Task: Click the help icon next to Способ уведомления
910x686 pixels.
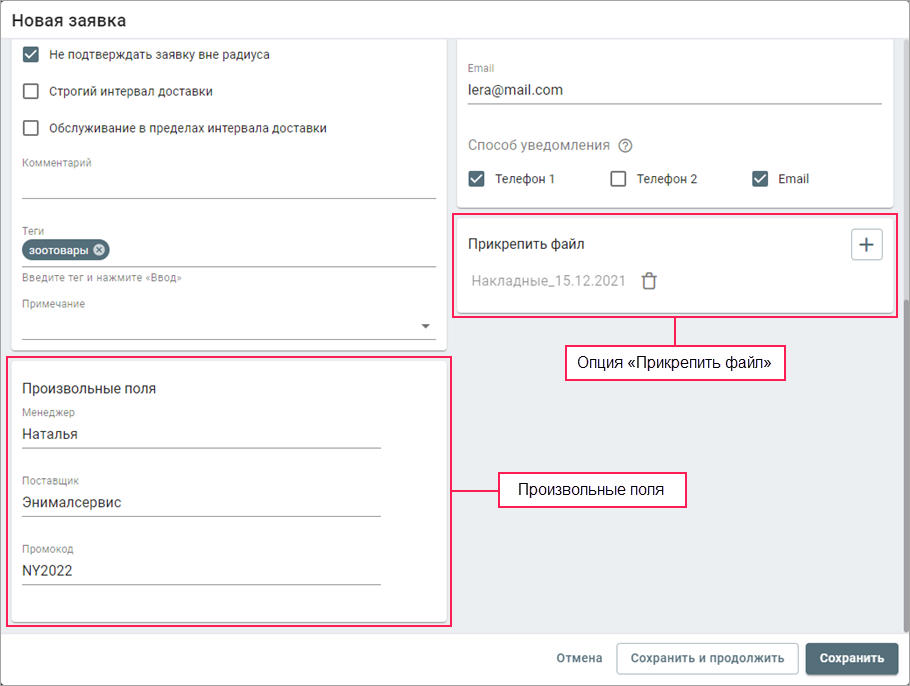Action: (625, 146)
